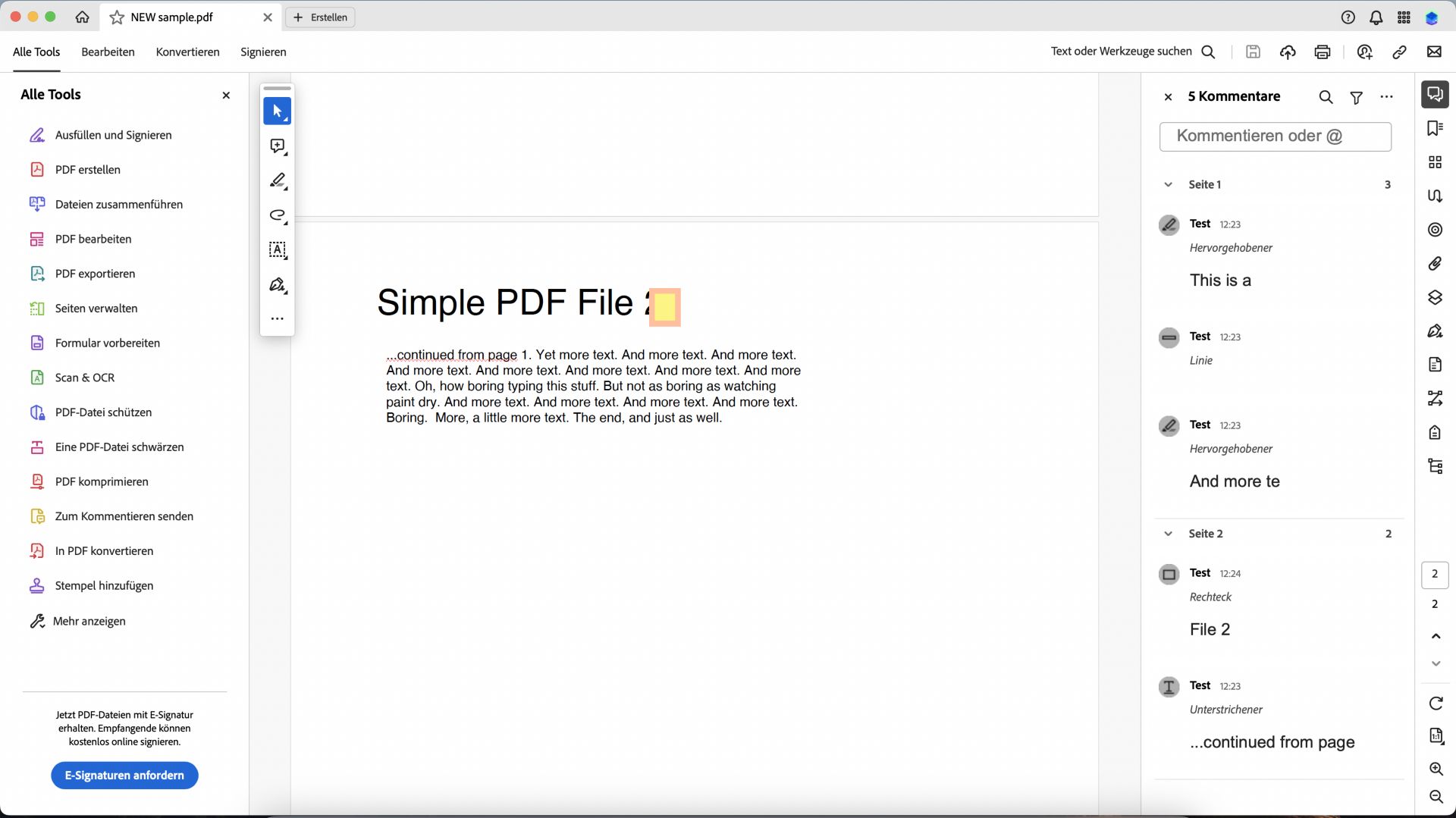The height and width of the screenshot is (818, 1456).
Task: Copy share link icon
Action: click(x=1399, y=52)
